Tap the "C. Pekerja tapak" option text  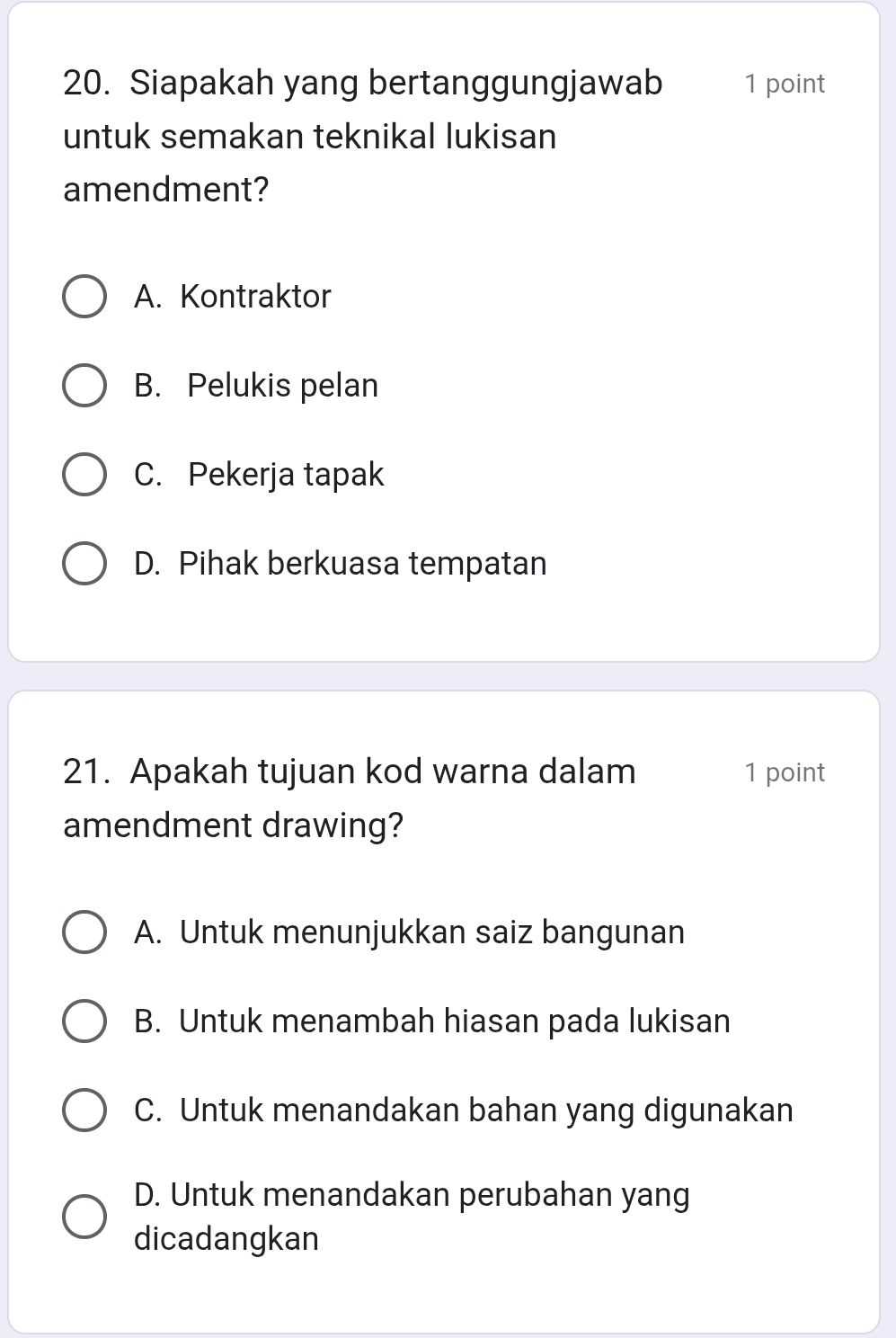tap(259, 475)
